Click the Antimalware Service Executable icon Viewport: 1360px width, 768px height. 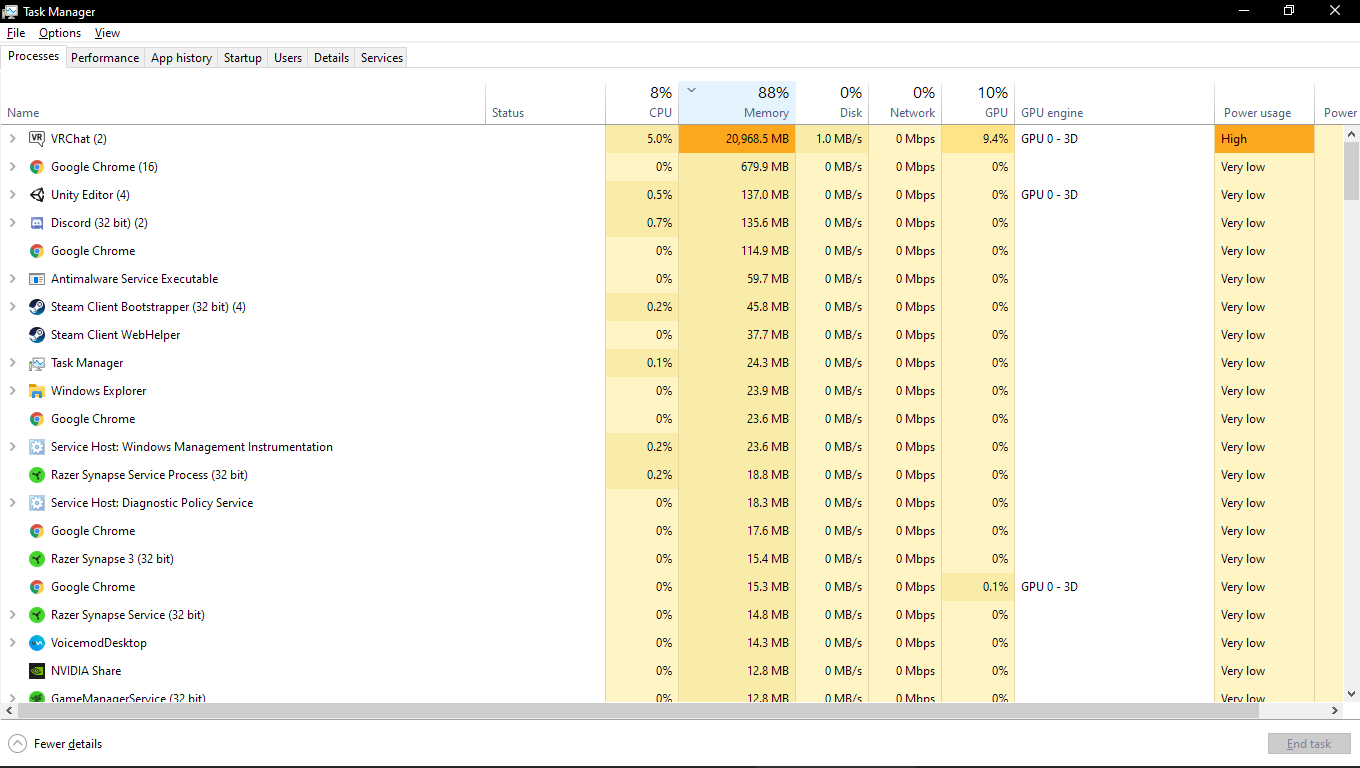(x=37, y=279)
